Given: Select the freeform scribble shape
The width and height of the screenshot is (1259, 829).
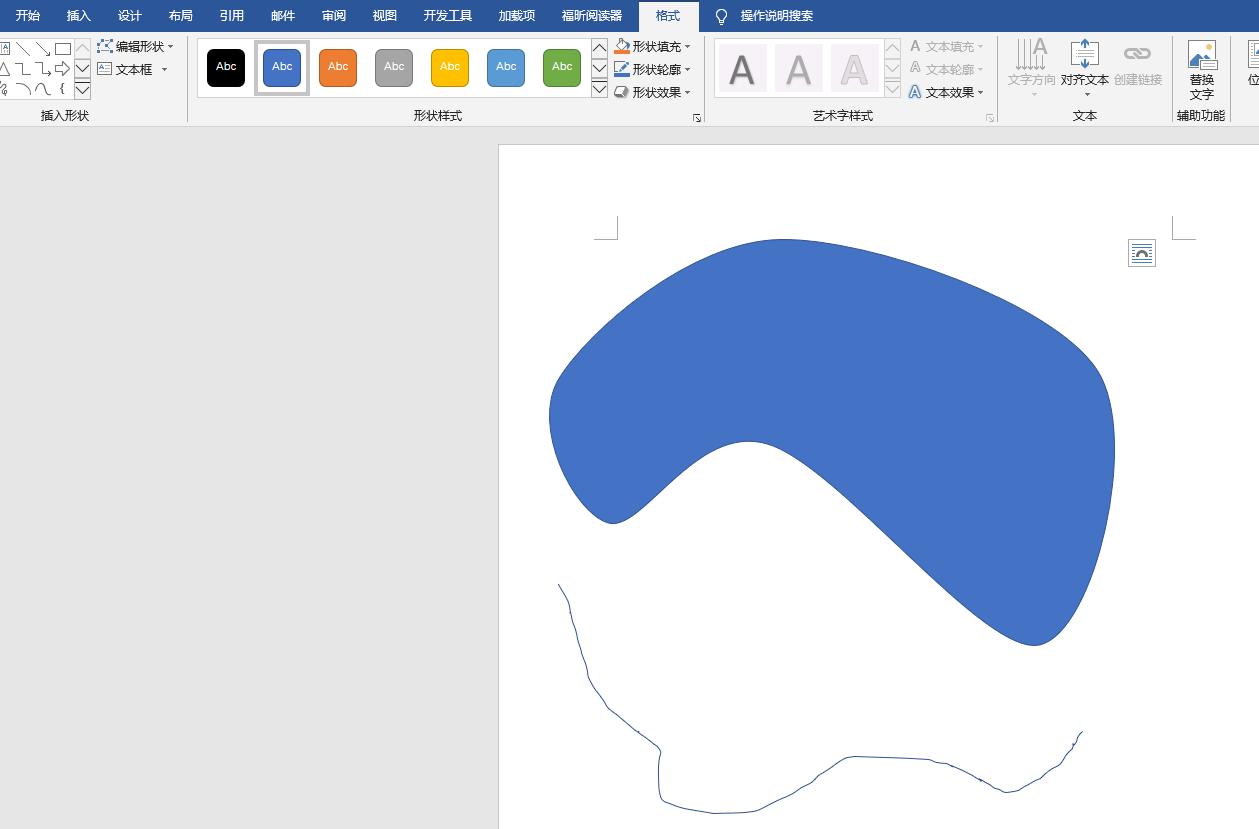Looking at the screenshot, I should tap(4, 89).
